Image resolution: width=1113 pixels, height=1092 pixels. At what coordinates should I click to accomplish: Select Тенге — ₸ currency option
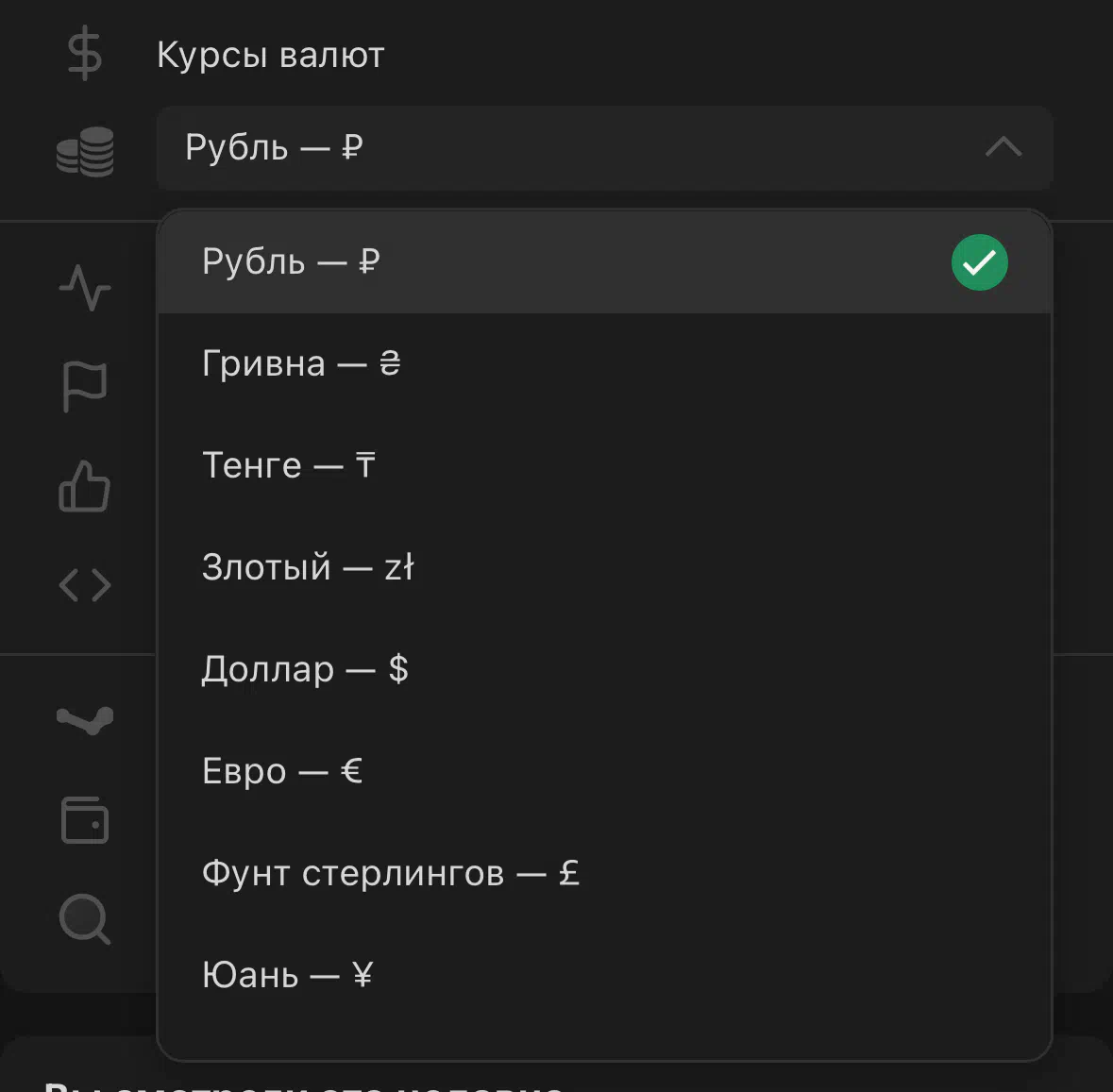tap(604, 465)
